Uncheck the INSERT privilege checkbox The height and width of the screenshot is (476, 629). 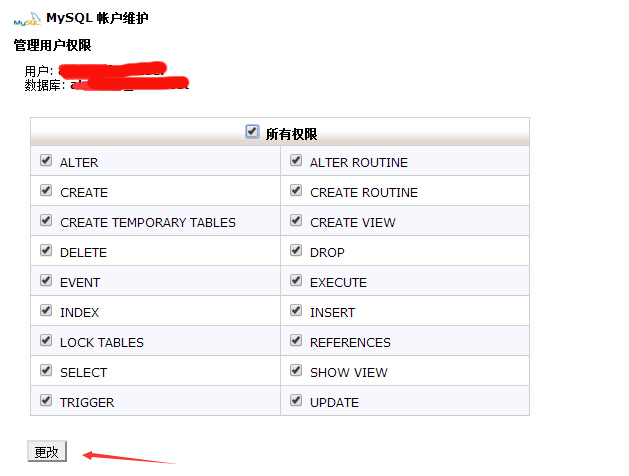point(296,310)
